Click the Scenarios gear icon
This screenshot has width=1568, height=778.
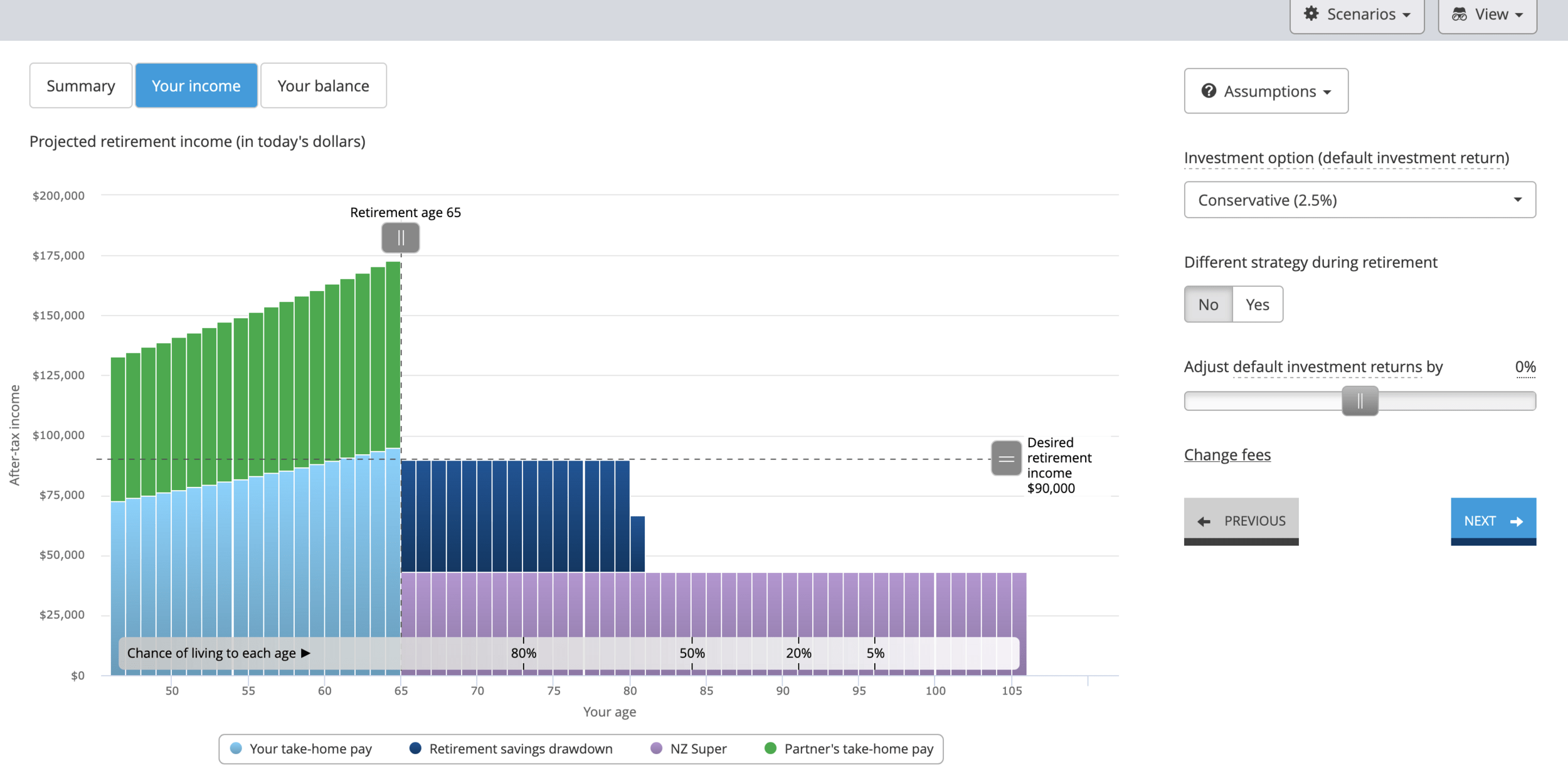click(x=1311, y=14)
